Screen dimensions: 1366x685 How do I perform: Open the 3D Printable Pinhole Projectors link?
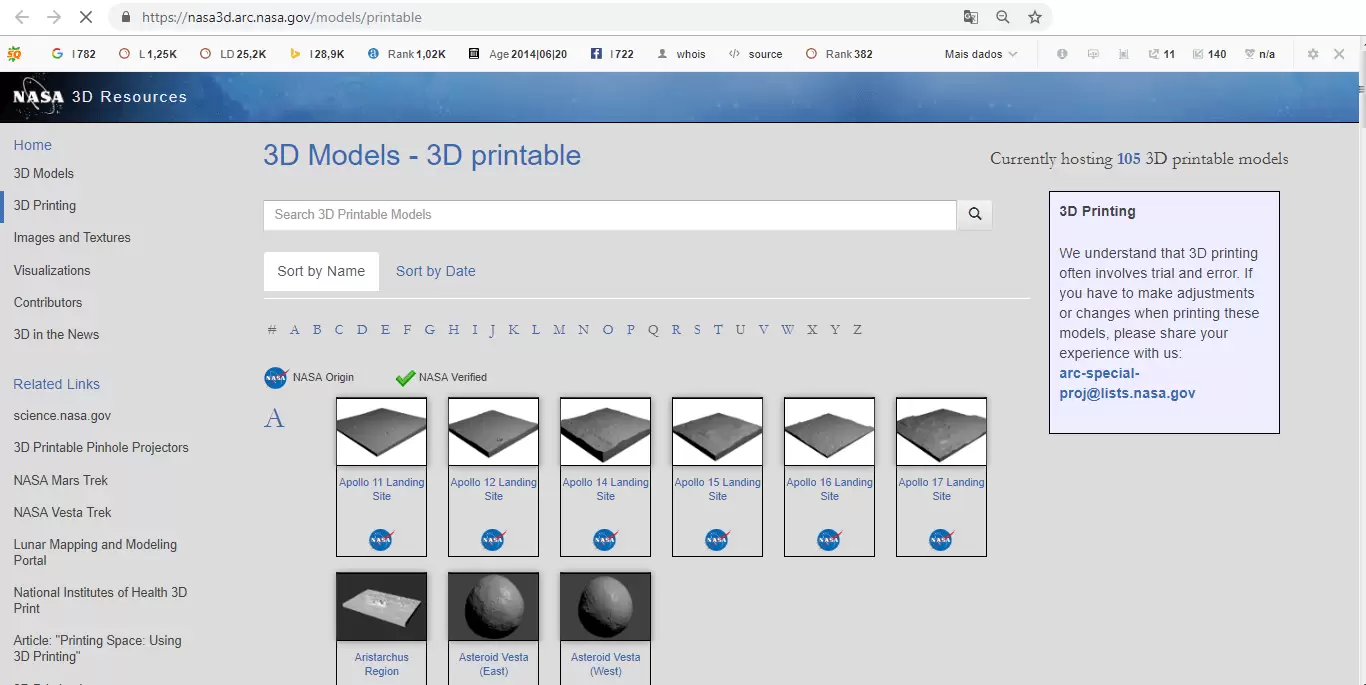point(101,447)
